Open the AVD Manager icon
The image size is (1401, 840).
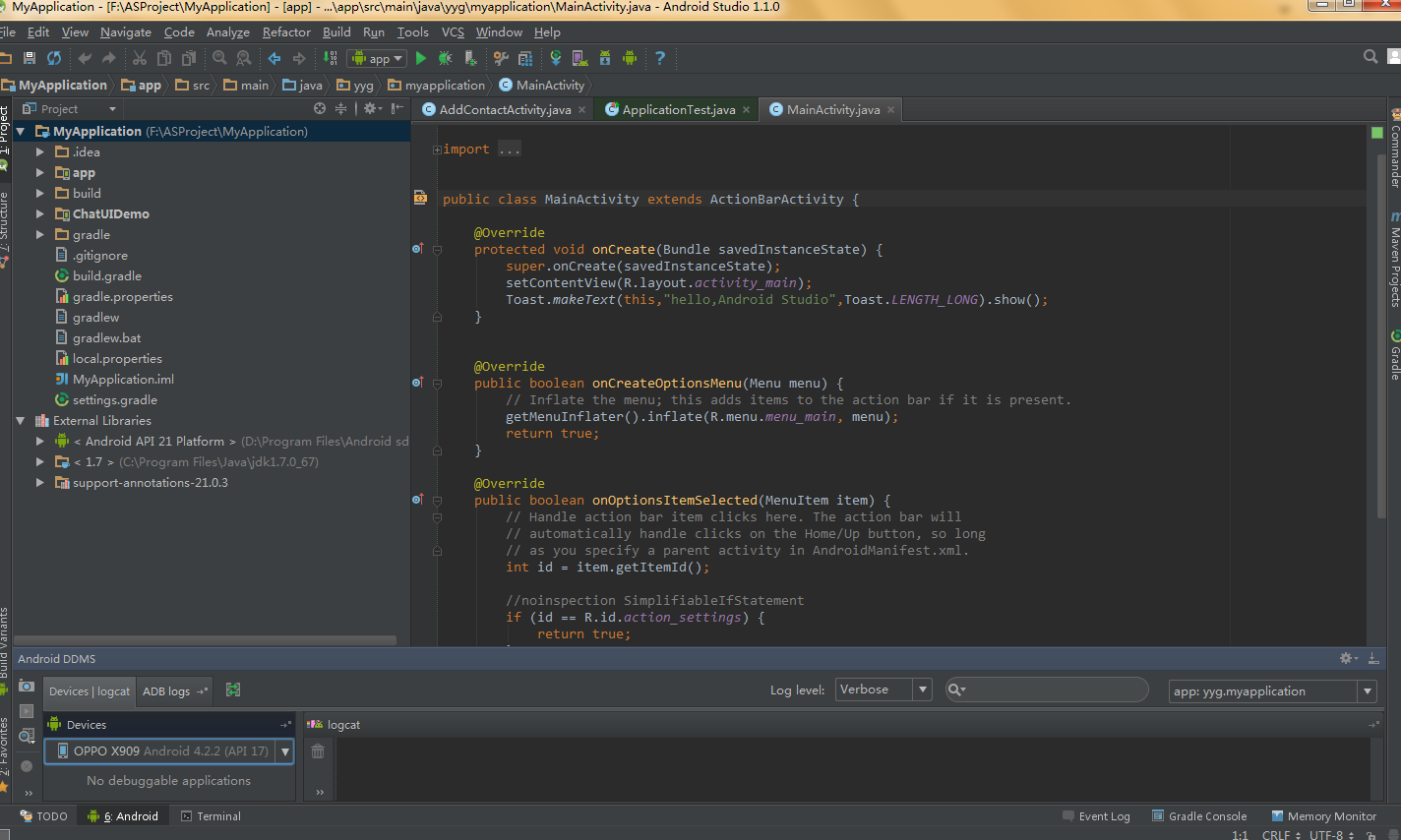click(579, 59)
